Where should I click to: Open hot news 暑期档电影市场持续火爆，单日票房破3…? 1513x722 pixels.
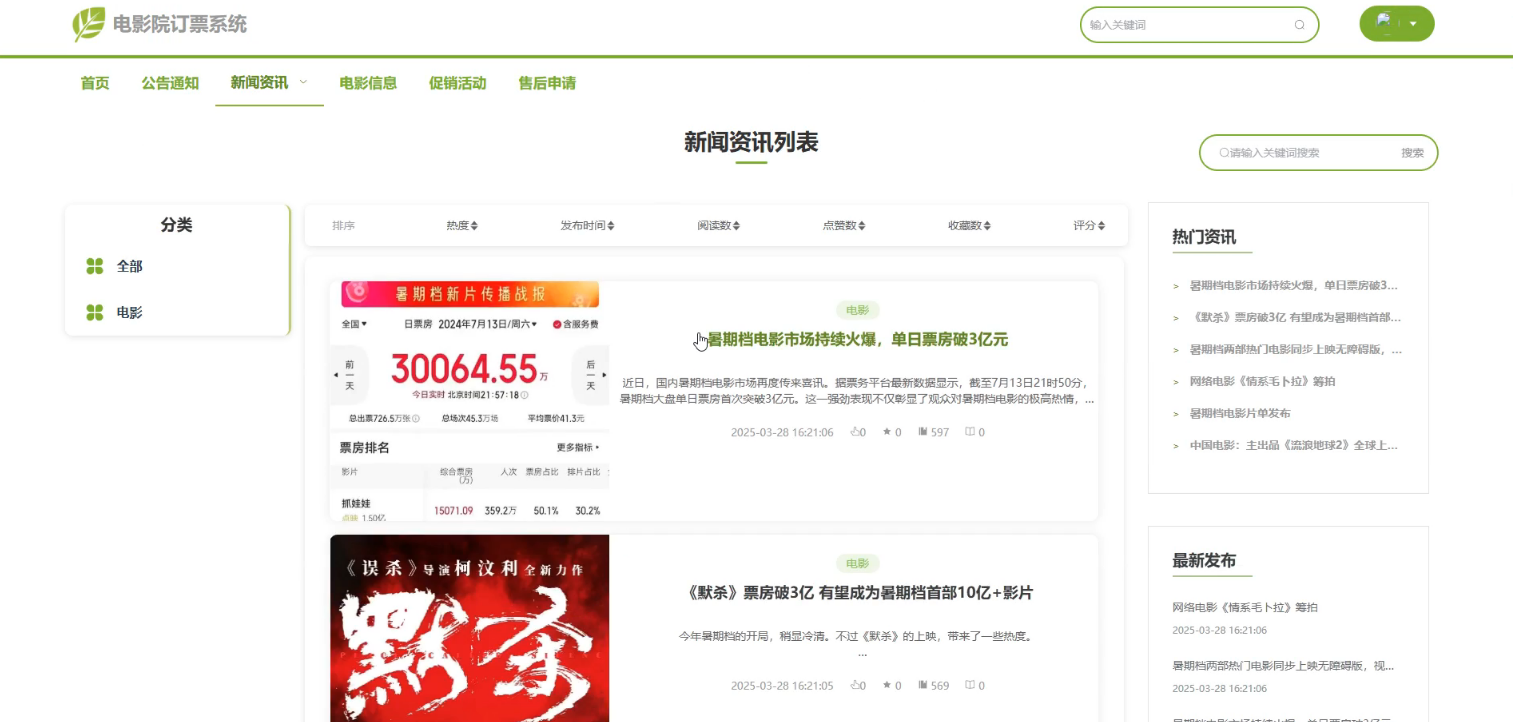pos(1293,285)
